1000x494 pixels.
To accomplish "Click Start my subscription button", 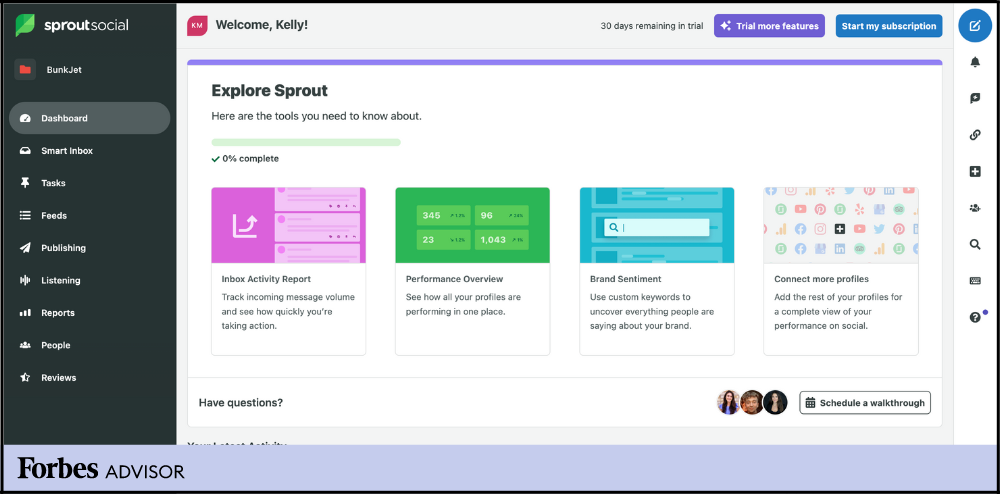I will pyautogui.click(x=888, y=26).
